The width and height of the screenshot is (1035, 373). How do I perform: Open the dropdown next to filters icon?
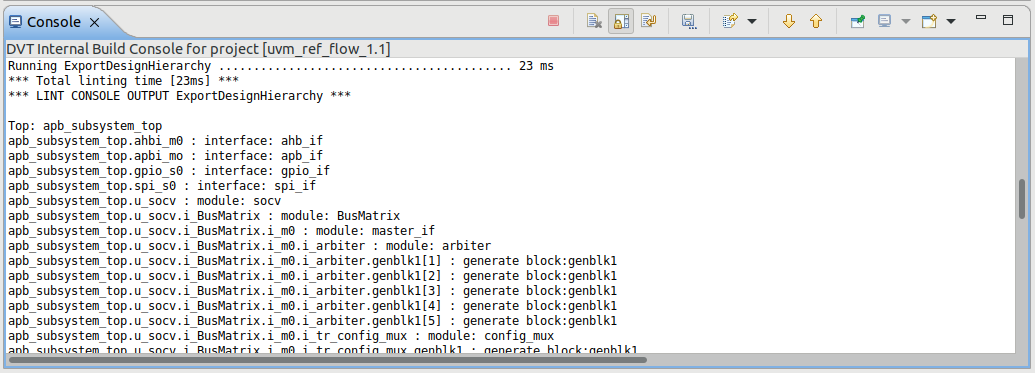pos(752,22)
